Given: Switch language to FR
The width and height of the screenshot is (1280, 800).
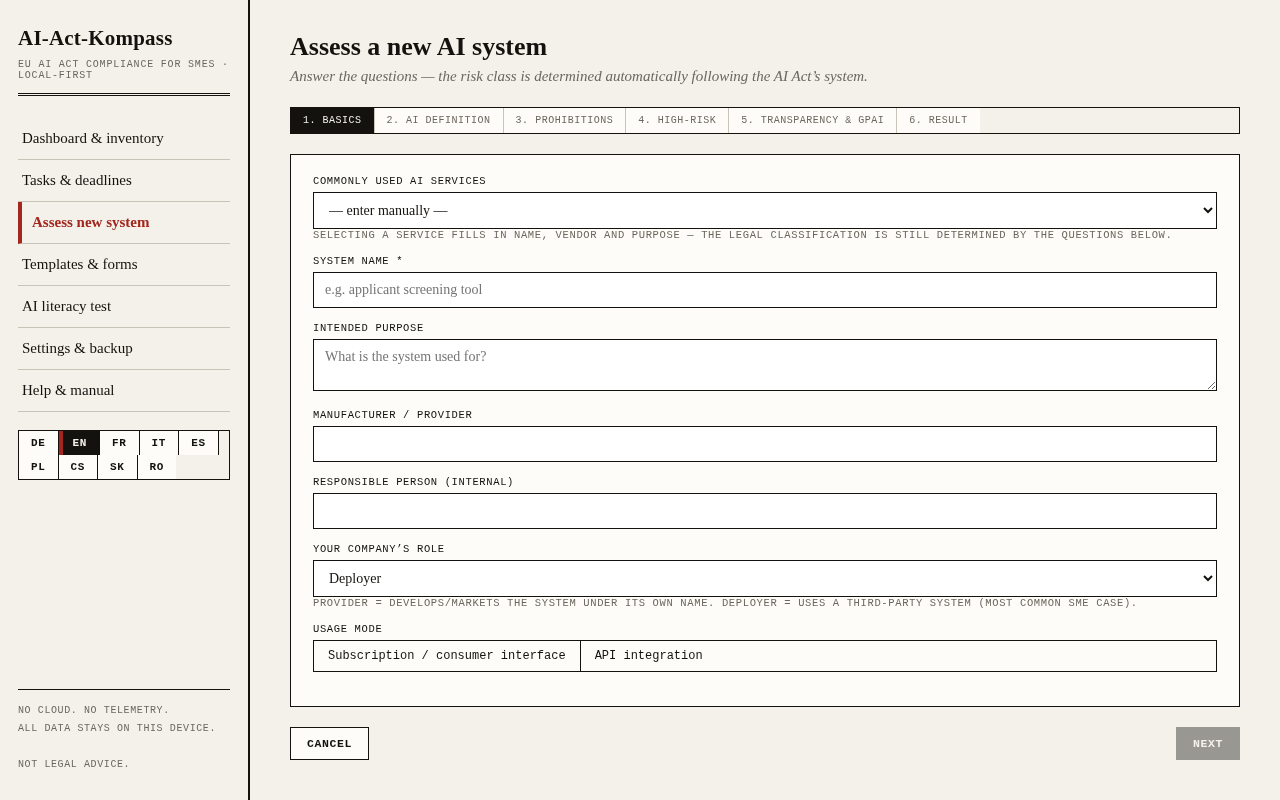Looking at the screenshot, I should click(x=119, y=443).
